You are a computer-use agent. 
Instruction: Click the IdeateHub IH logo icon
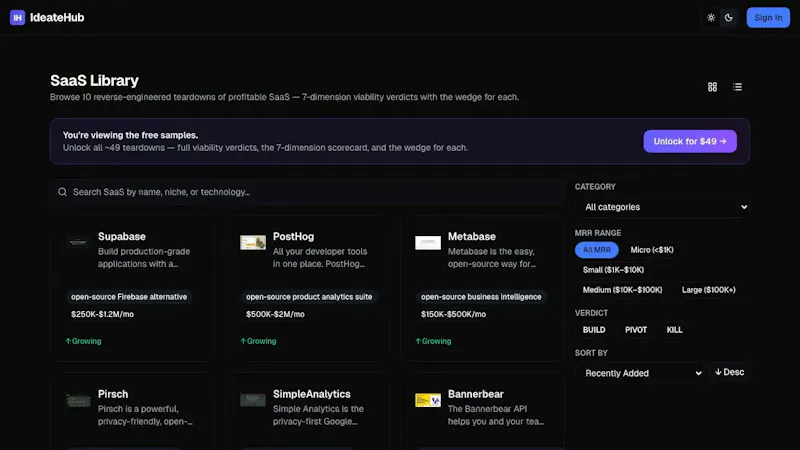[17, 17]
